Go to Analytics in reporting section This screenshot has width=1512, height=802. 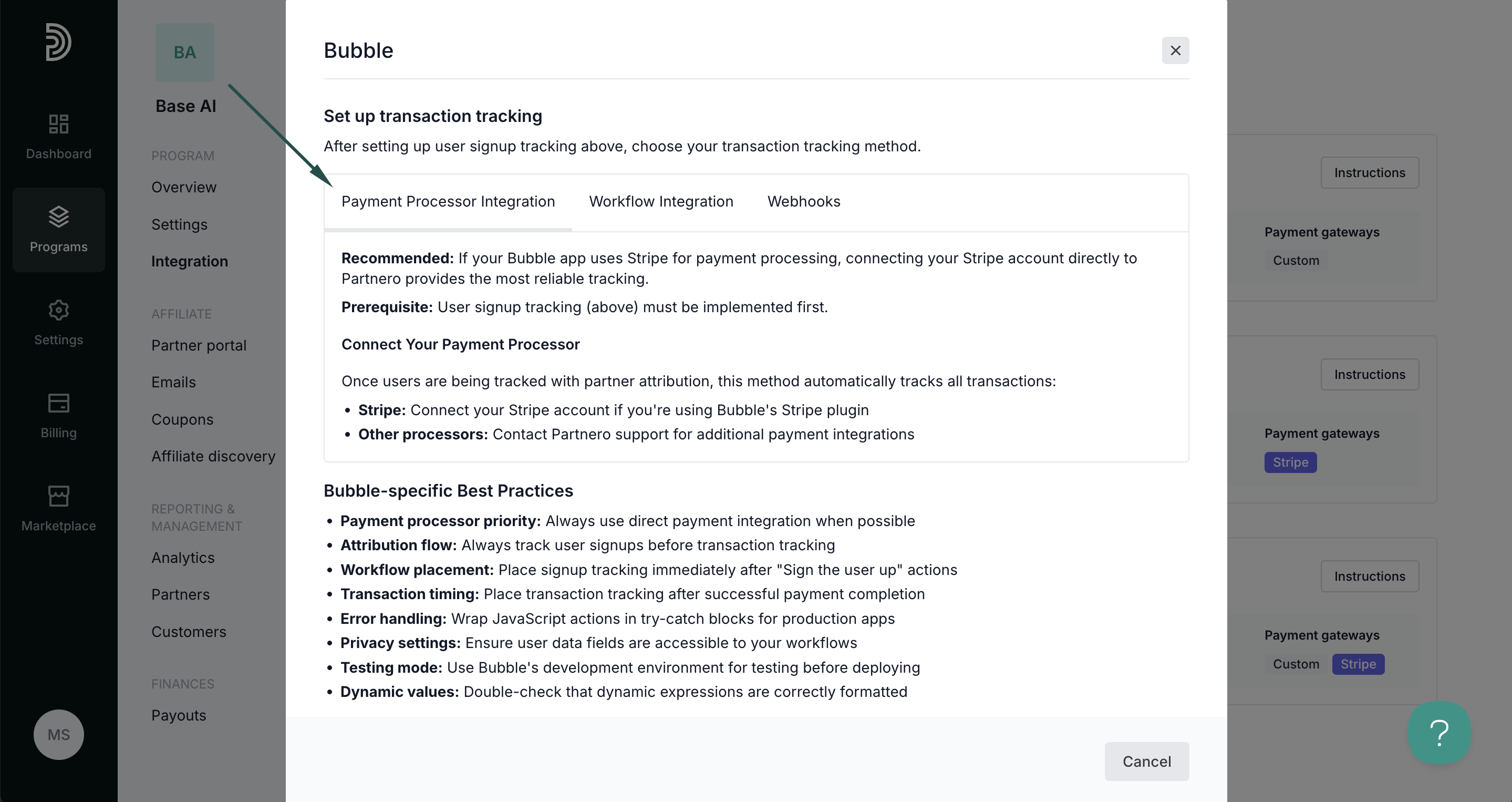coord(183,557)
